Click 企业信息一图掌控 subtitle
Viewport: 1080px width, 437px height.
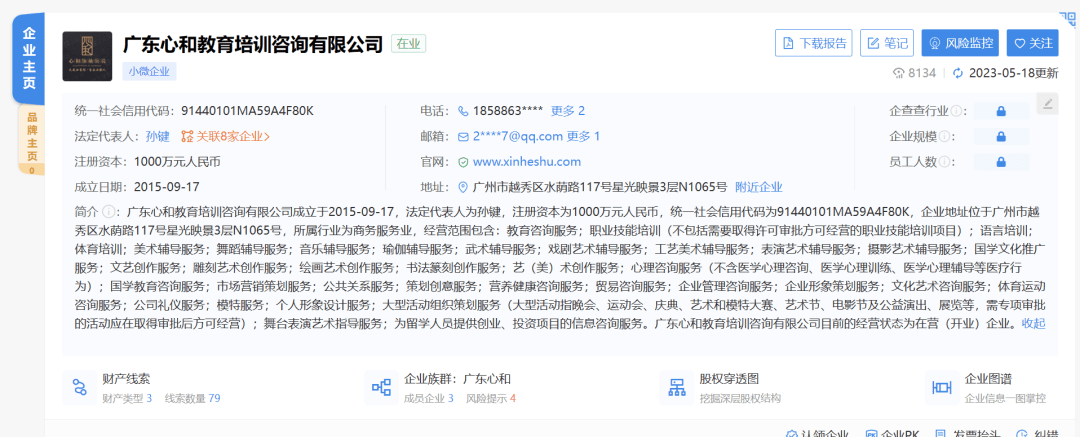1005,398
